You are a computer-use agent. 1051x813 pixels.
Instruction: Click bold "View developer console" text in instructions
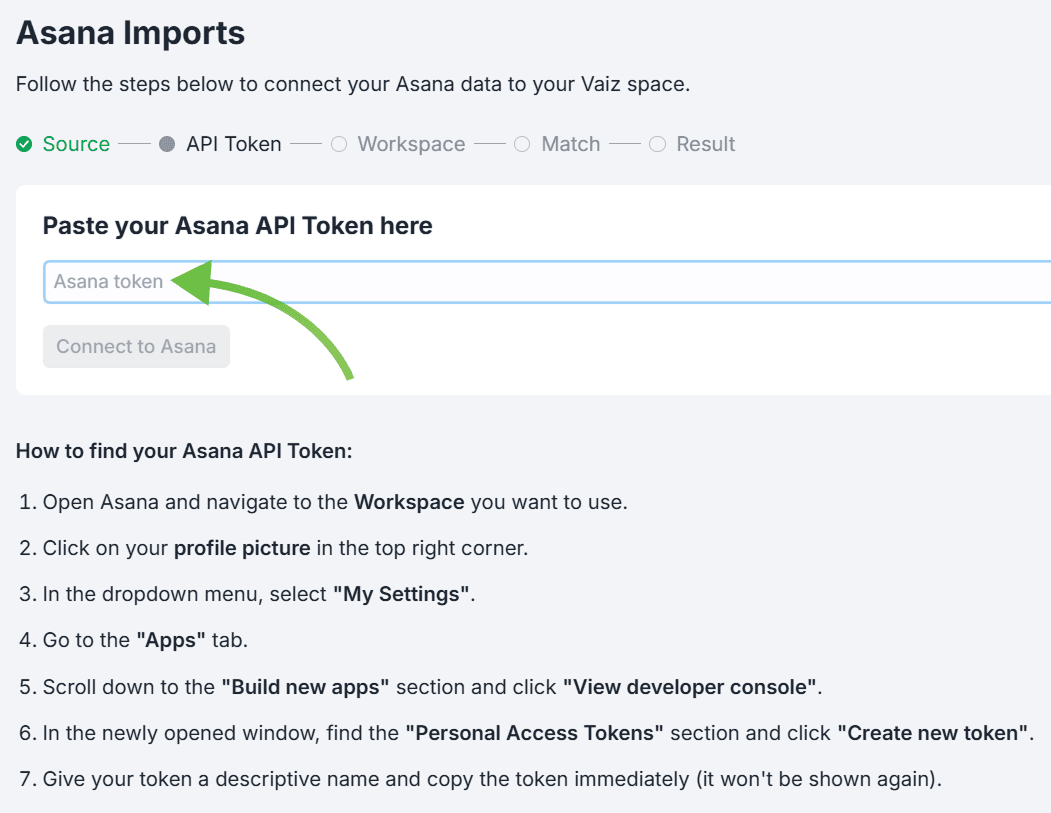click(691, 687)
